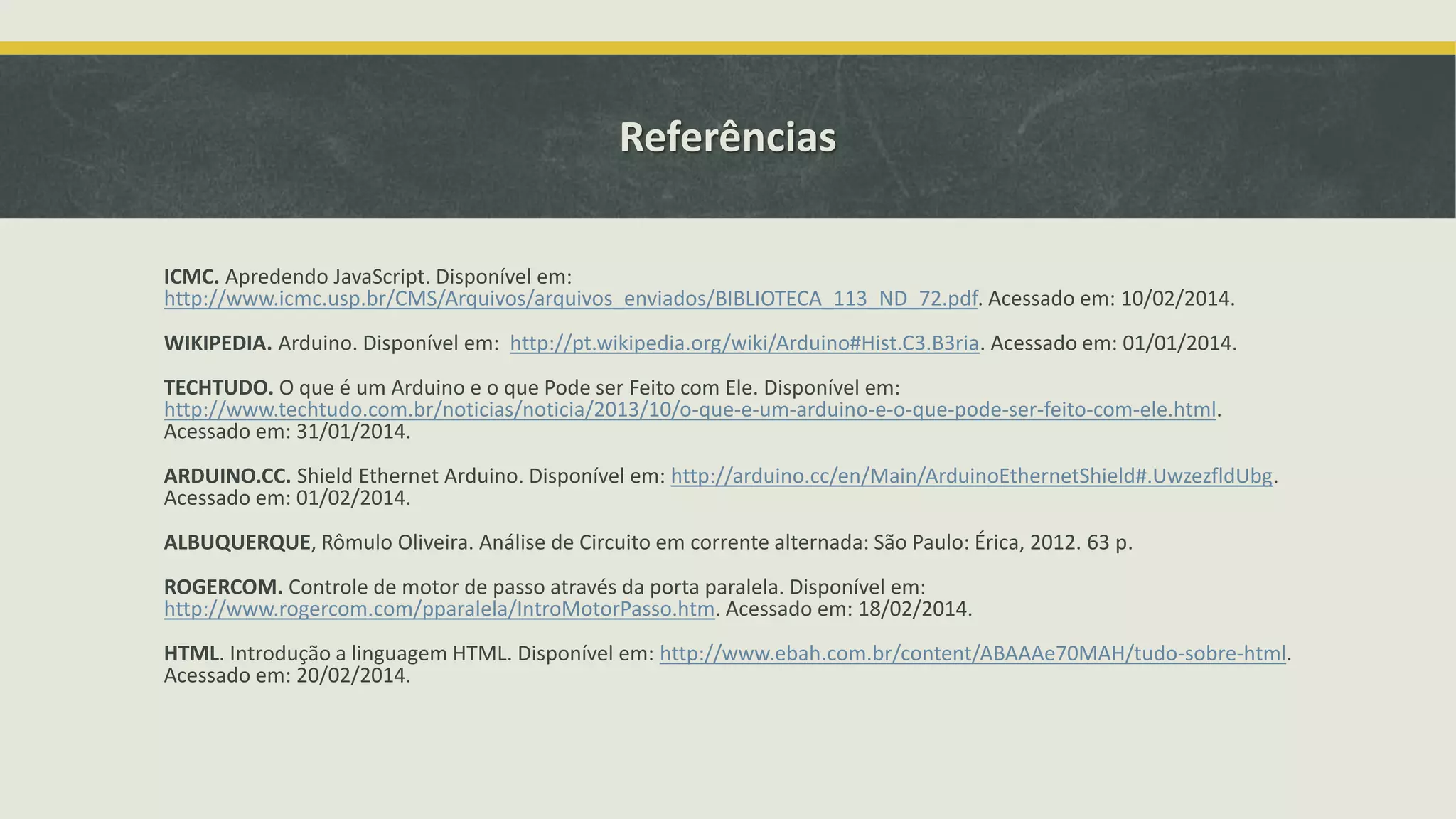Click 'Introdução a linguagem HTML' reference title
The width and height of the screenshot is (1456, 819).
pyautogui.click(x=370, y=653)
